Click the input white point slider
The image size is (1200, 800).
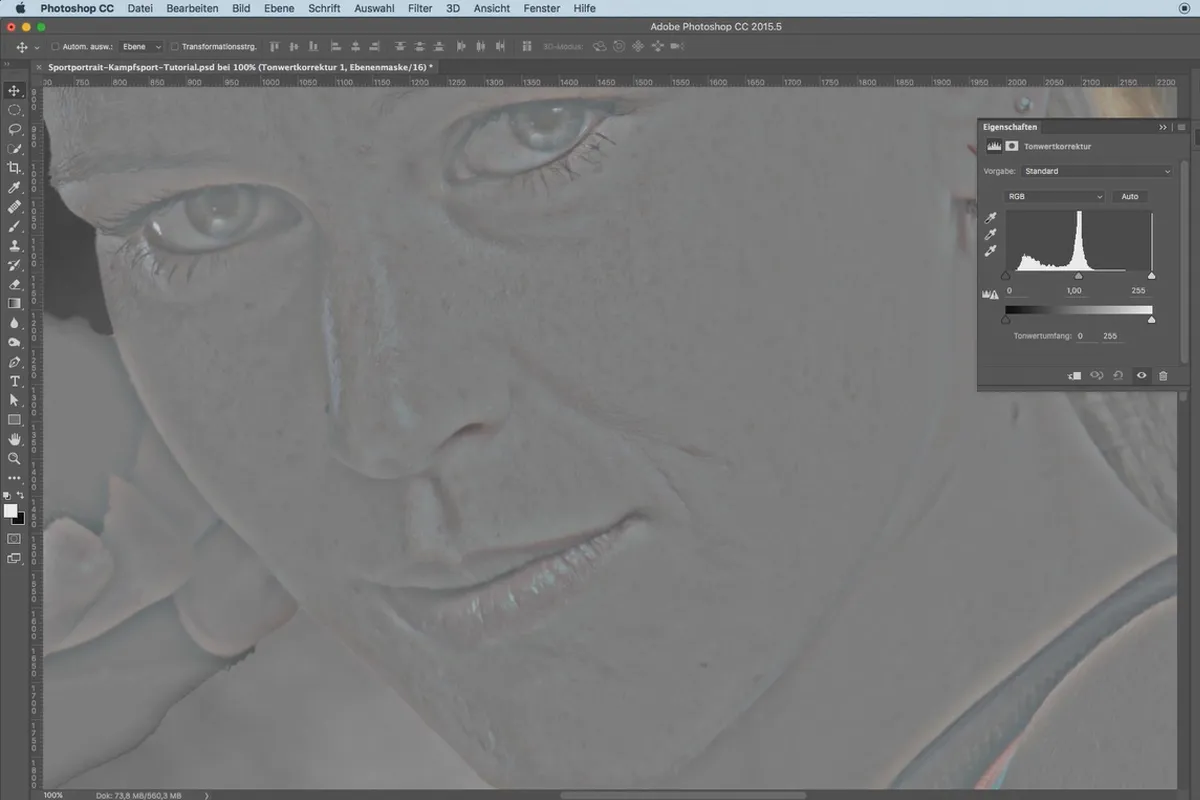1151,275
